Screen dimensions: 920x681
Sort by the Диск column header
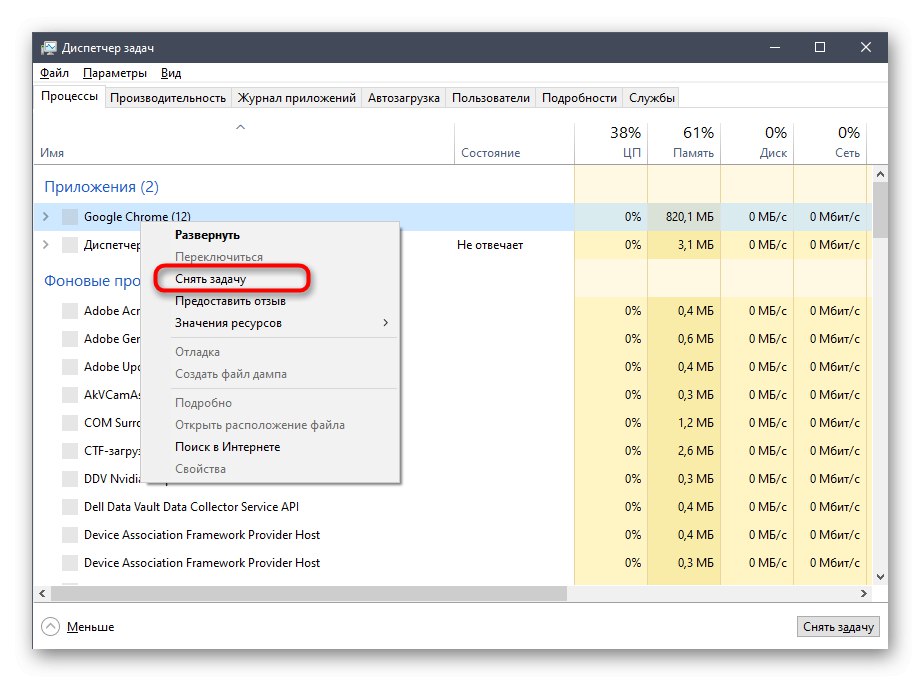pyautogui.click(x=757, y=143)
